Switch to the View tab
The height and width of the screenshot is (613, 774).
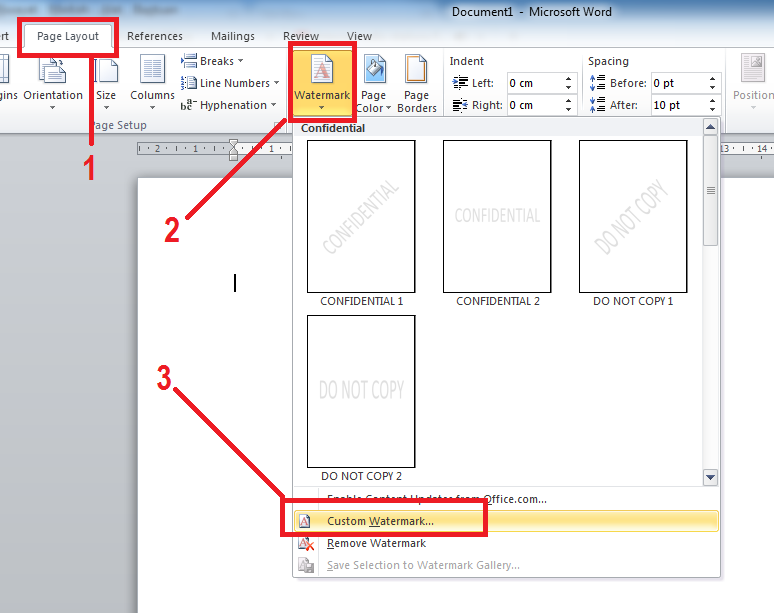click(359, 37)
